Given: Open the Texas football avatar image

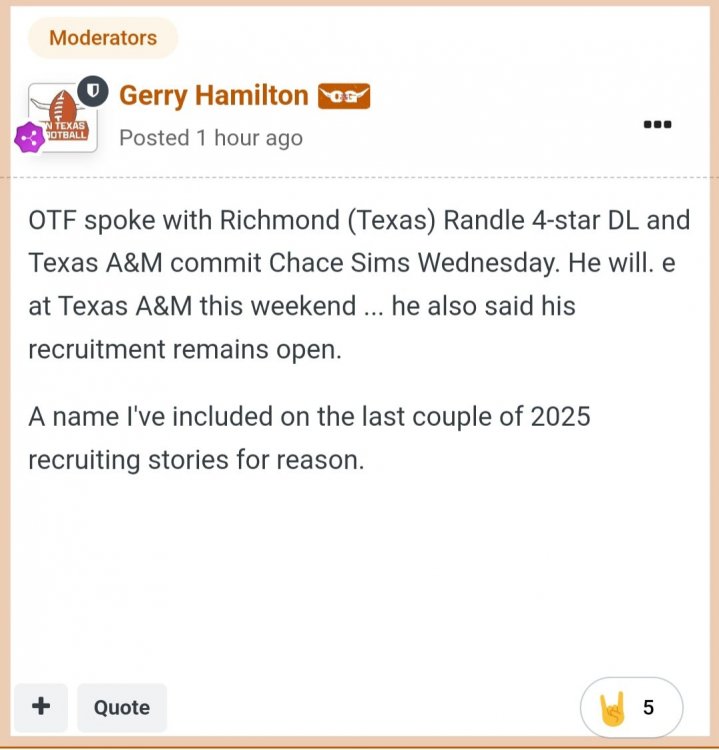Looking at the screenshot, I should pyautogui.click(x=63, y=118).
